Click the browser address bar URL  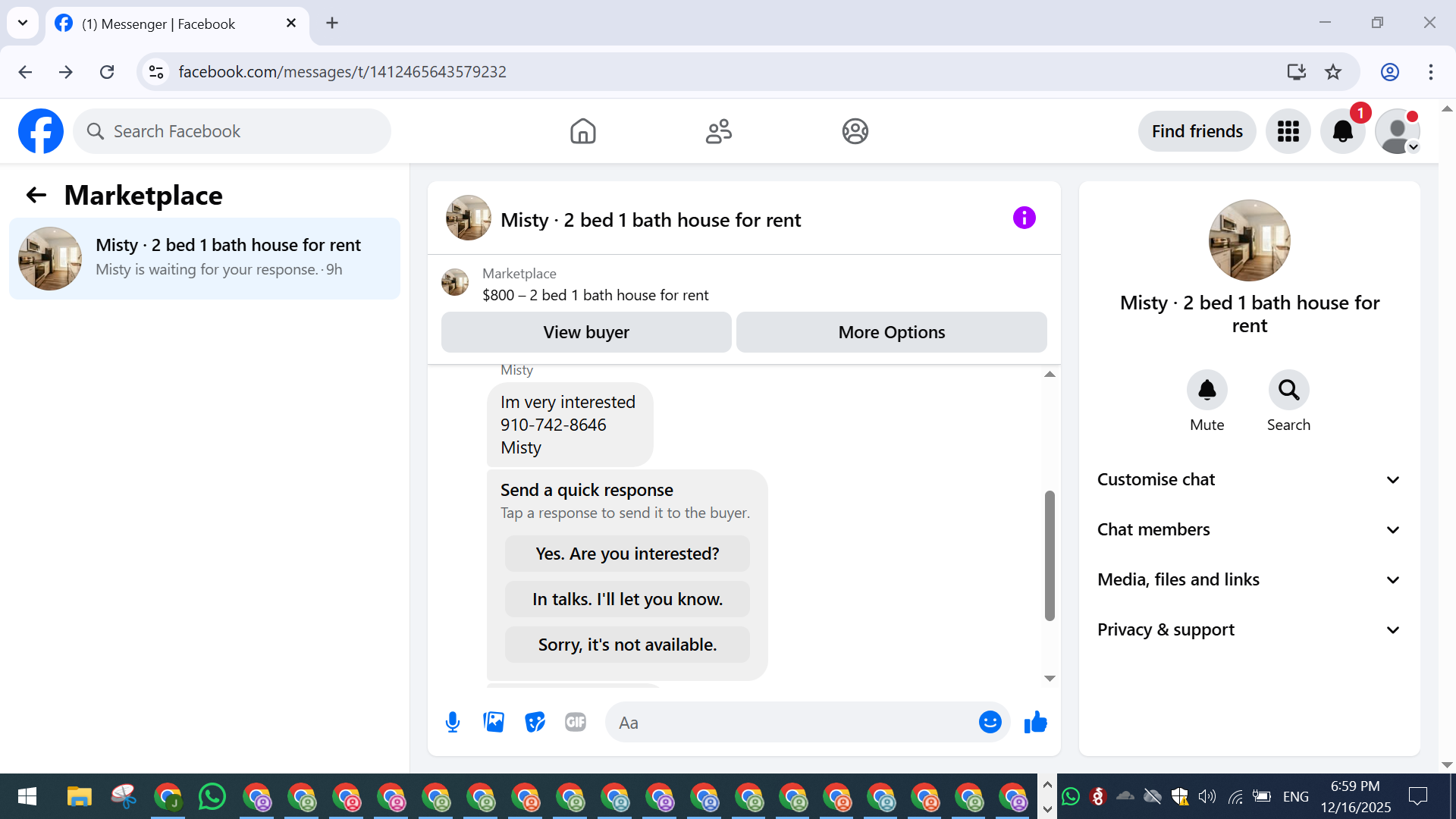[342, 72]
